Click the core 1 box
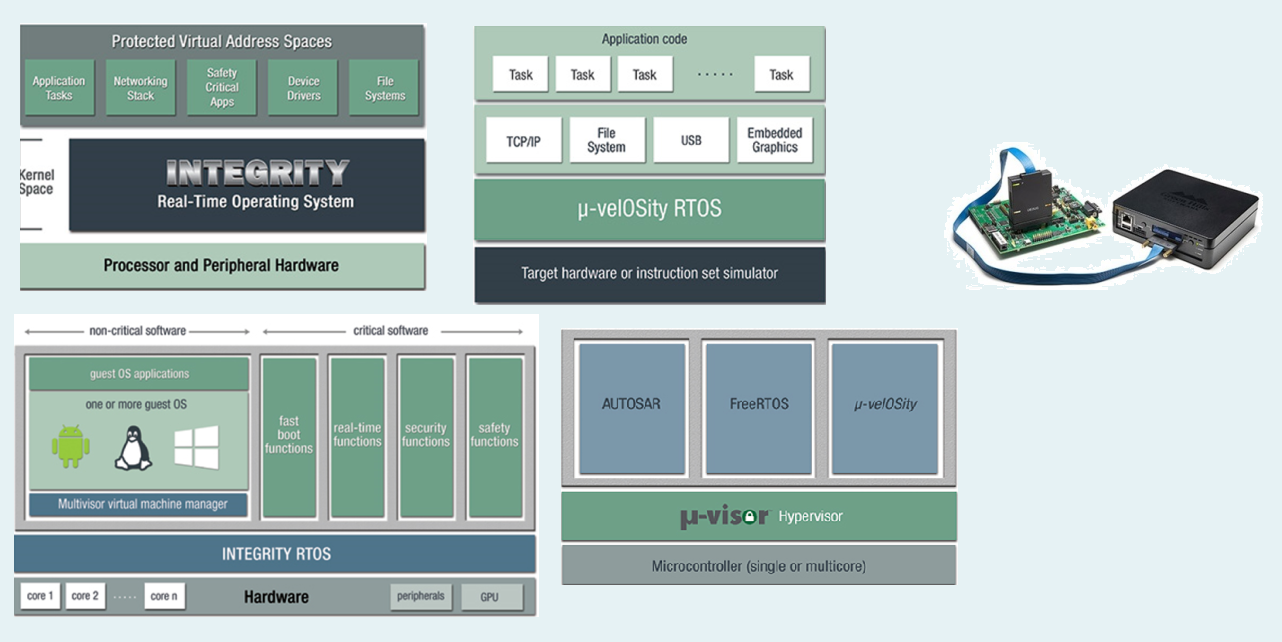This screenshot has width=1282, height=642. [x=41, y=596]
